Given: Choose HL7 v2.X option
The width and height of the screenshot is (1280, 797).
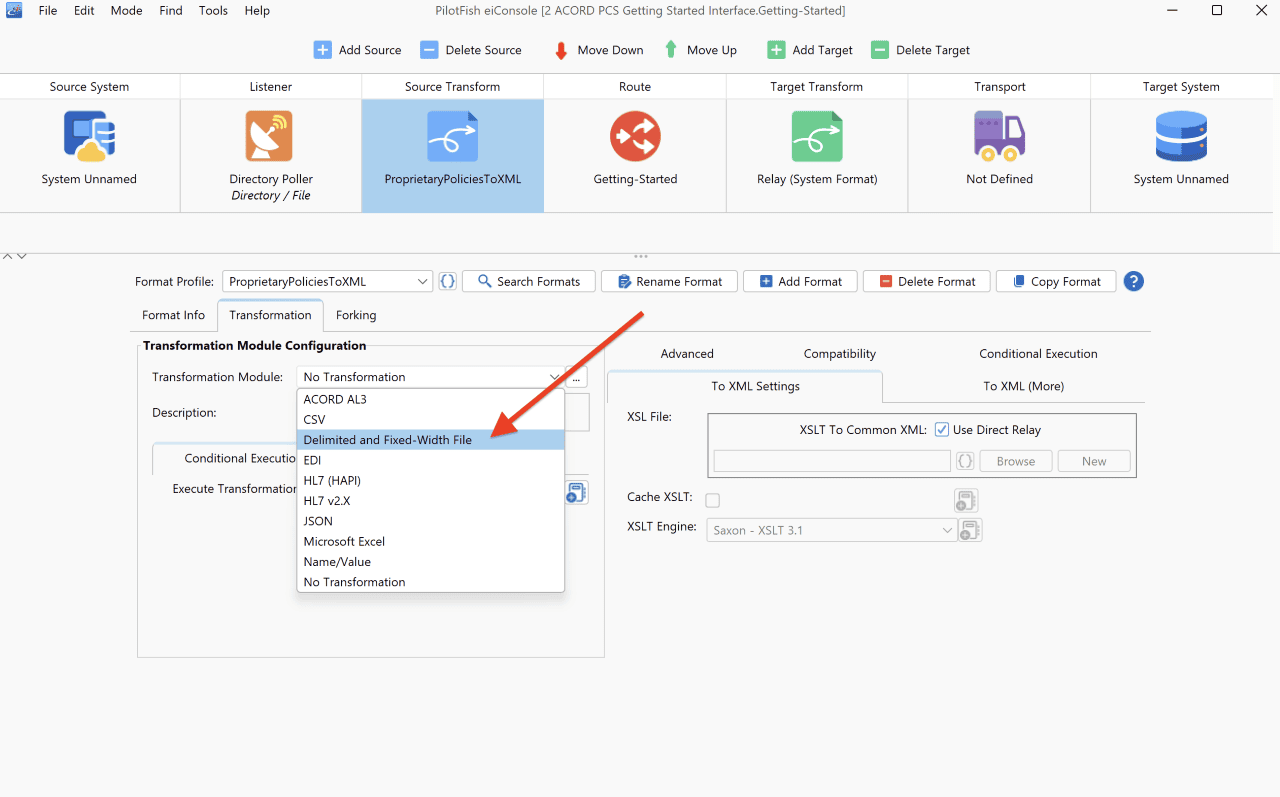Looking at the screenshot, I should (x=431, y=501).
